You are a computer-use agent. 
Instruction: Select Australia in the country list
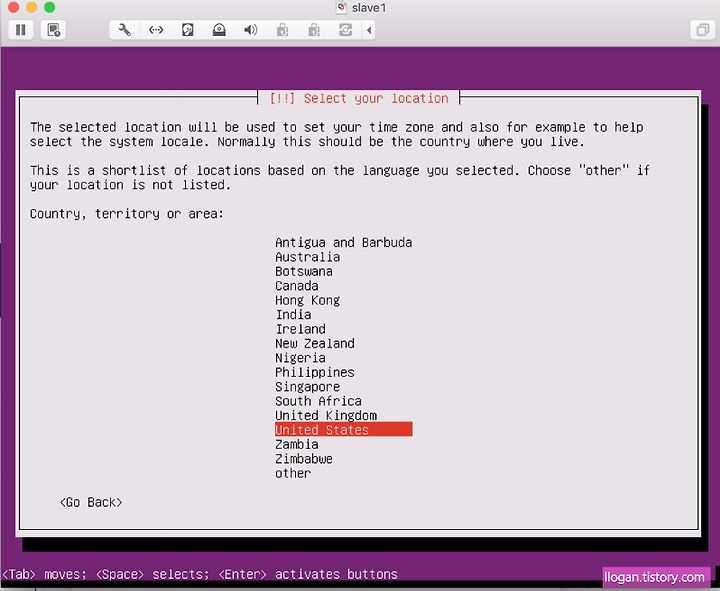[x=308, y=257]
